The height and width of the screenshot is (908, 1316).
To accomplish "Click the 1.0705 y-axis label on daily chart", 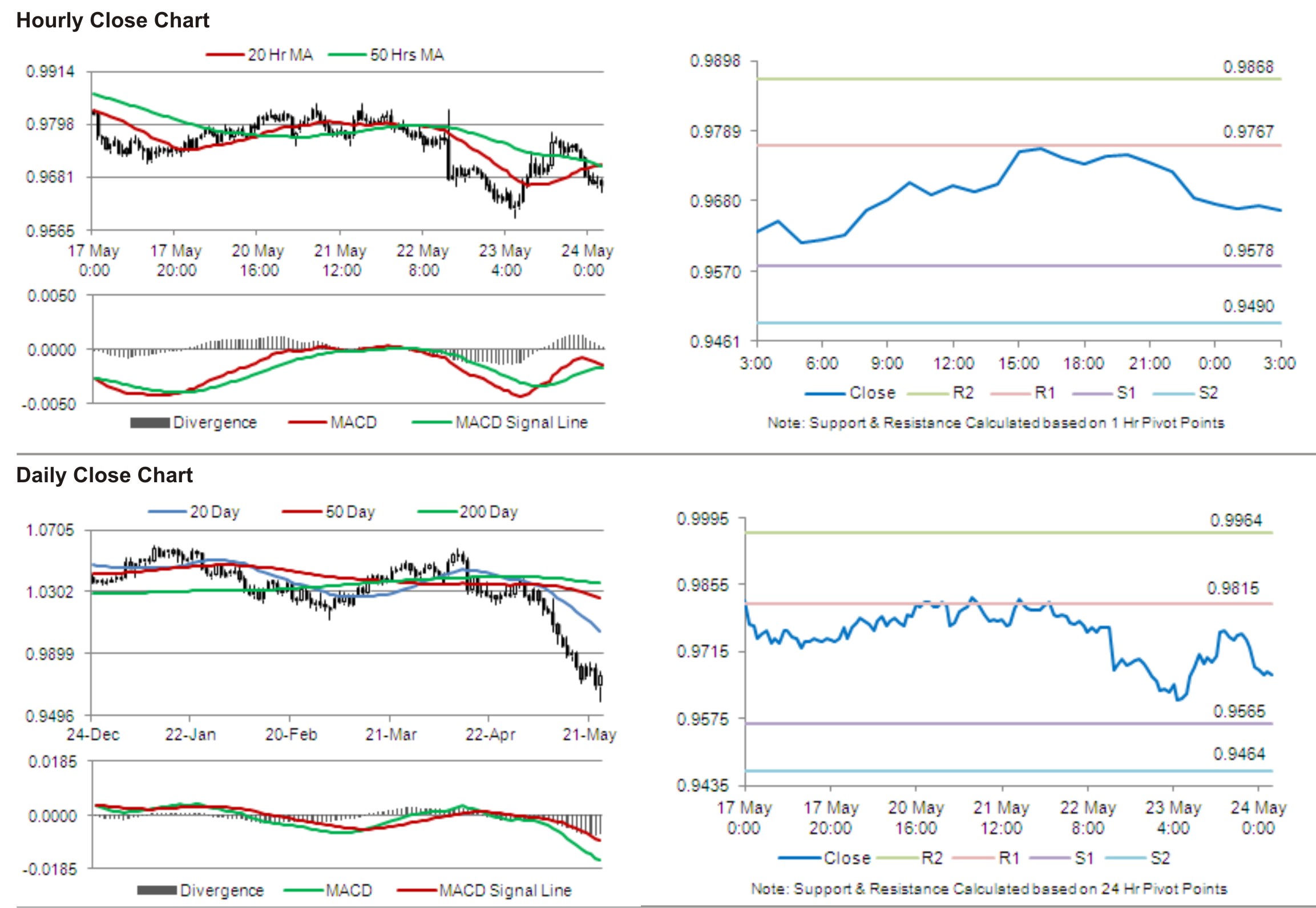I will (x=50, y=530).
